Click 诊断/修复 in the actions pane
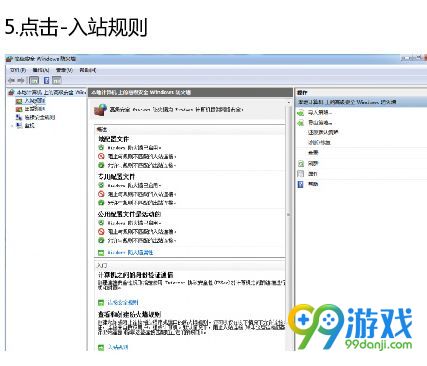 click(x=319, y=142)
